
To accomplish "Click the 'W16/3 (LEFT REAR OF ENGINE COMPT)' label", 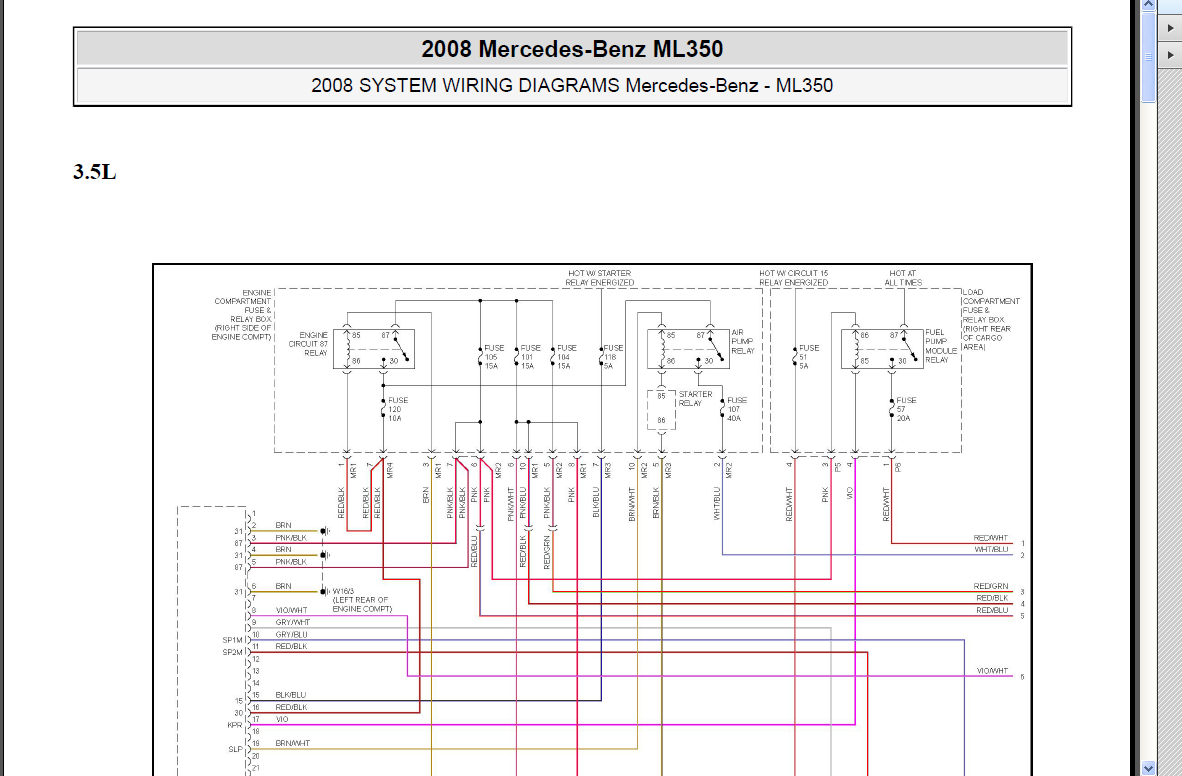I will point(362,600).
